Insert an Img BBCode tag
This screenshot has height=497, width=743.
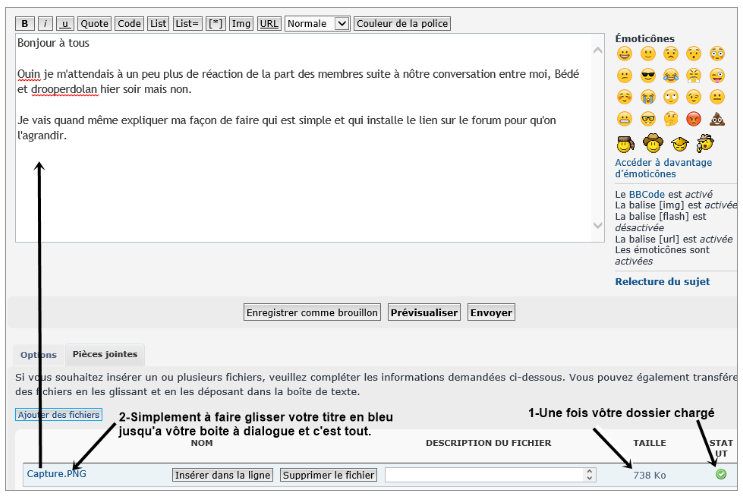click(241, 24)
